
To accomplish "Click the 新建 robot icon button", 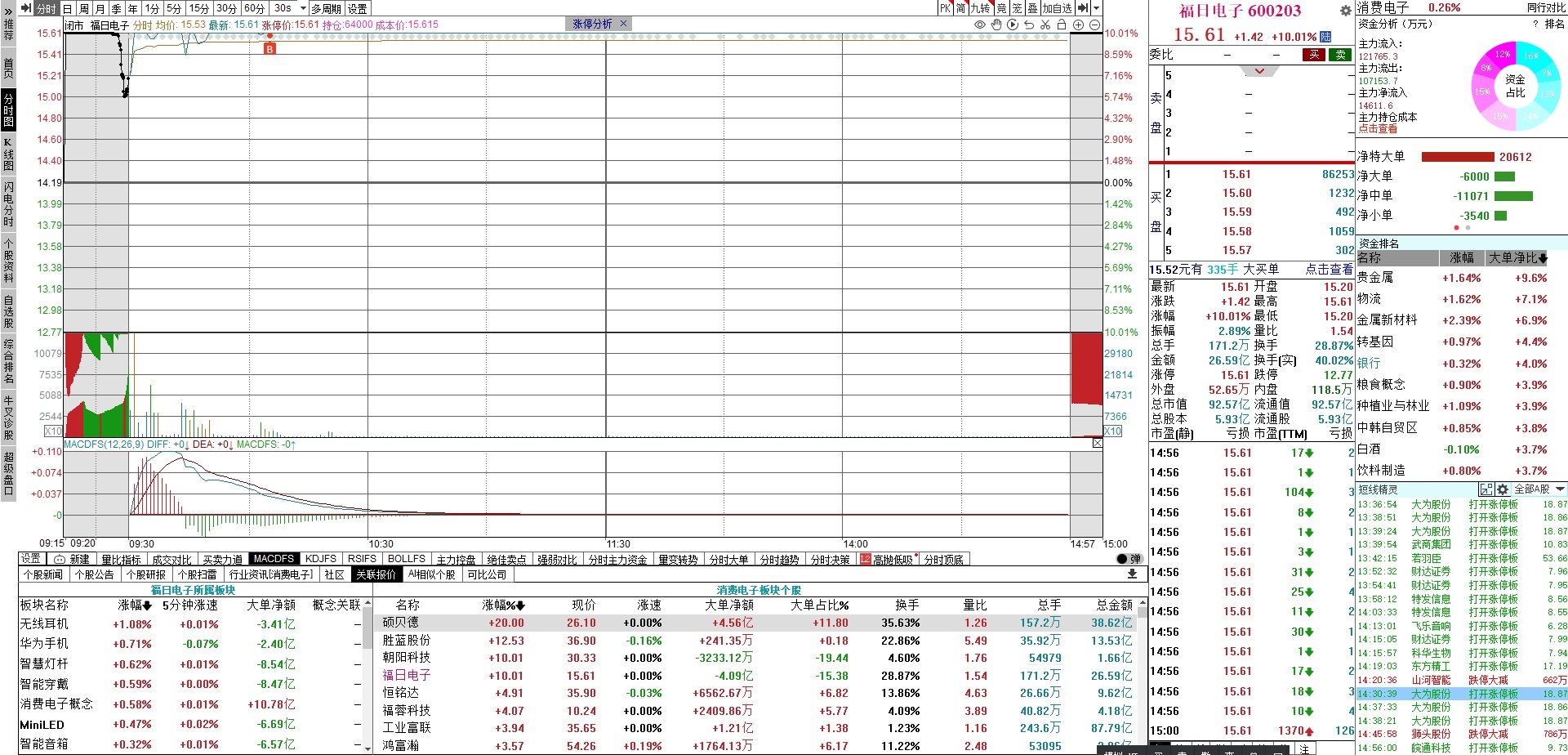I will [72, 559].
